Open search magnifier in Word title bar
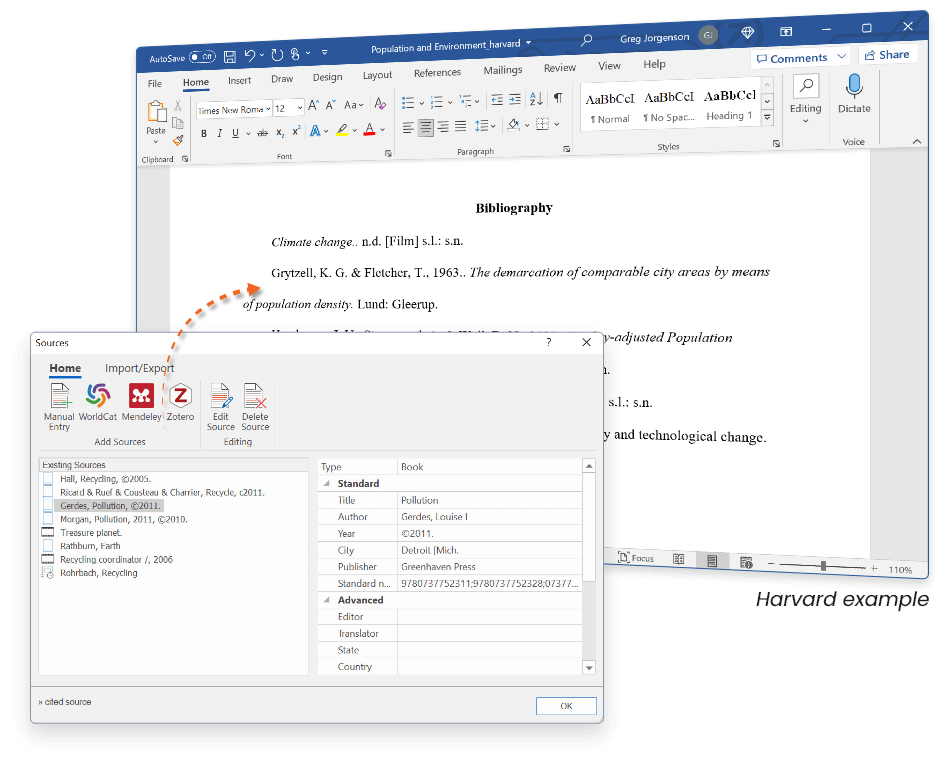The width and height of the screenshot is (944, 764). tap(586, 40)
